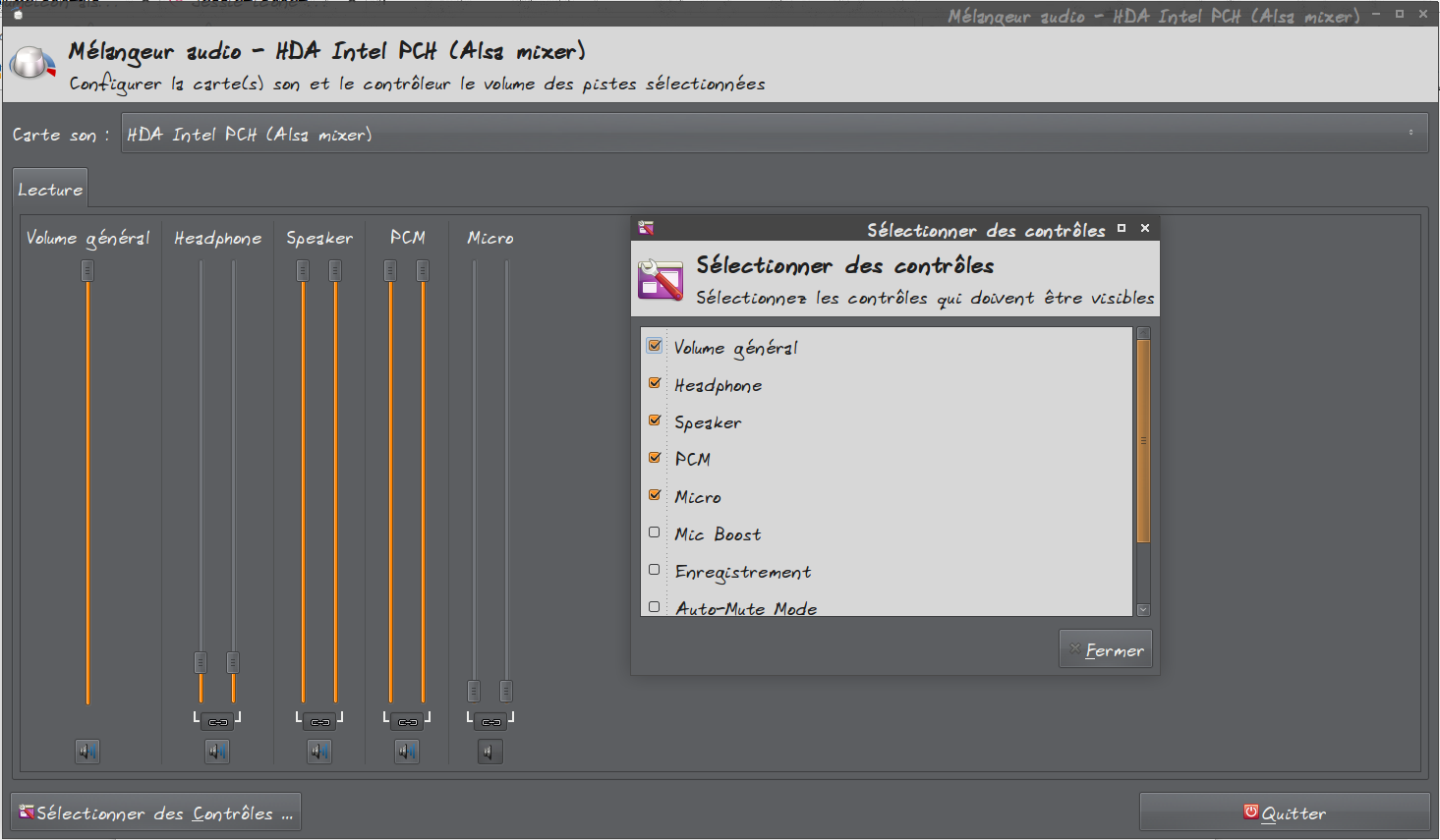The height and width of the screenshot is (840, 1440).
Task: Click the Headphone left channel slider handle
Action: [x=201, y=662]
